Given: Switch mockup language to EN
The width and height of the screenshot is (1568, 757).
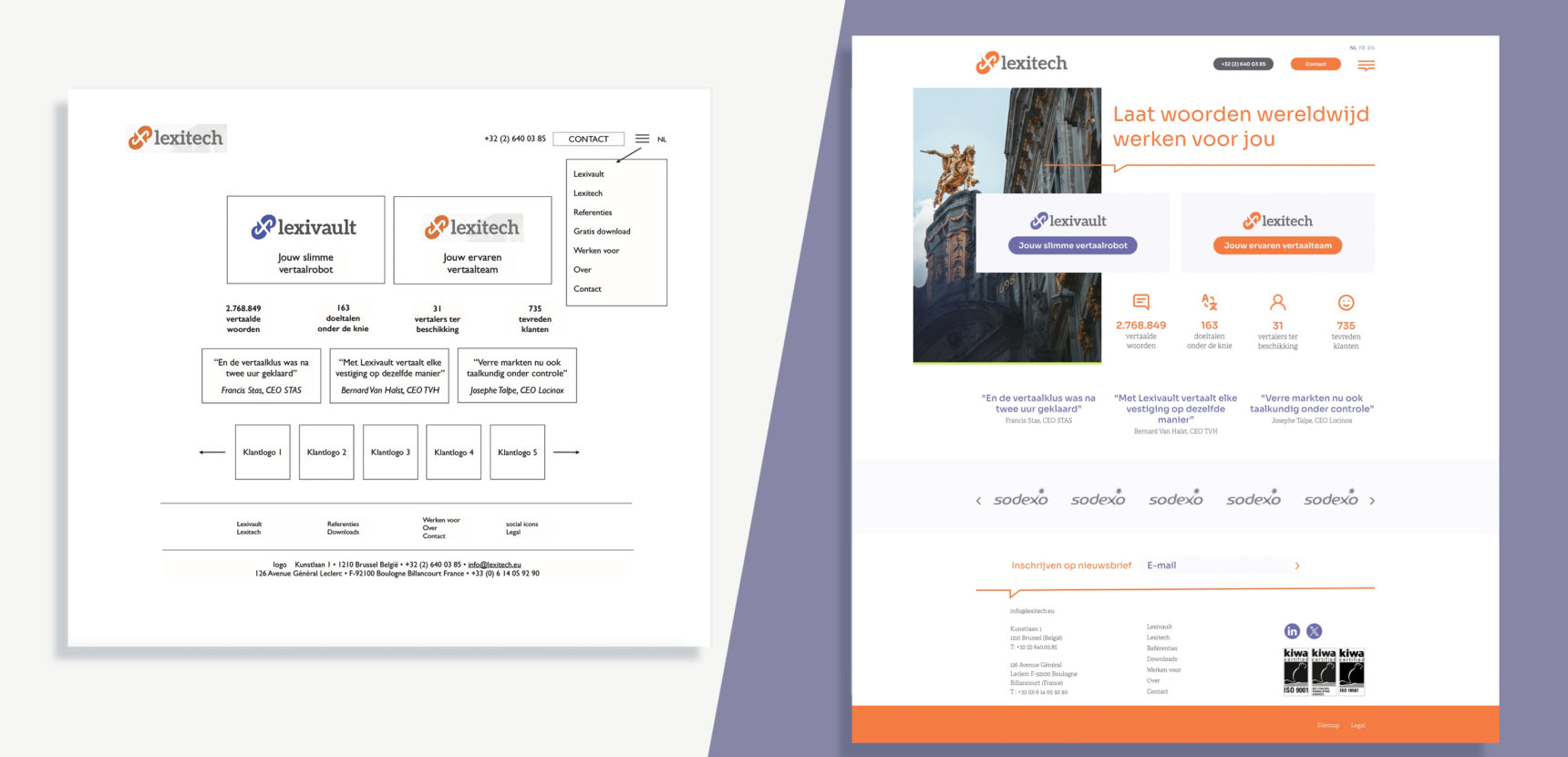Looking at the screenshot, I should tap(1370, 47).
